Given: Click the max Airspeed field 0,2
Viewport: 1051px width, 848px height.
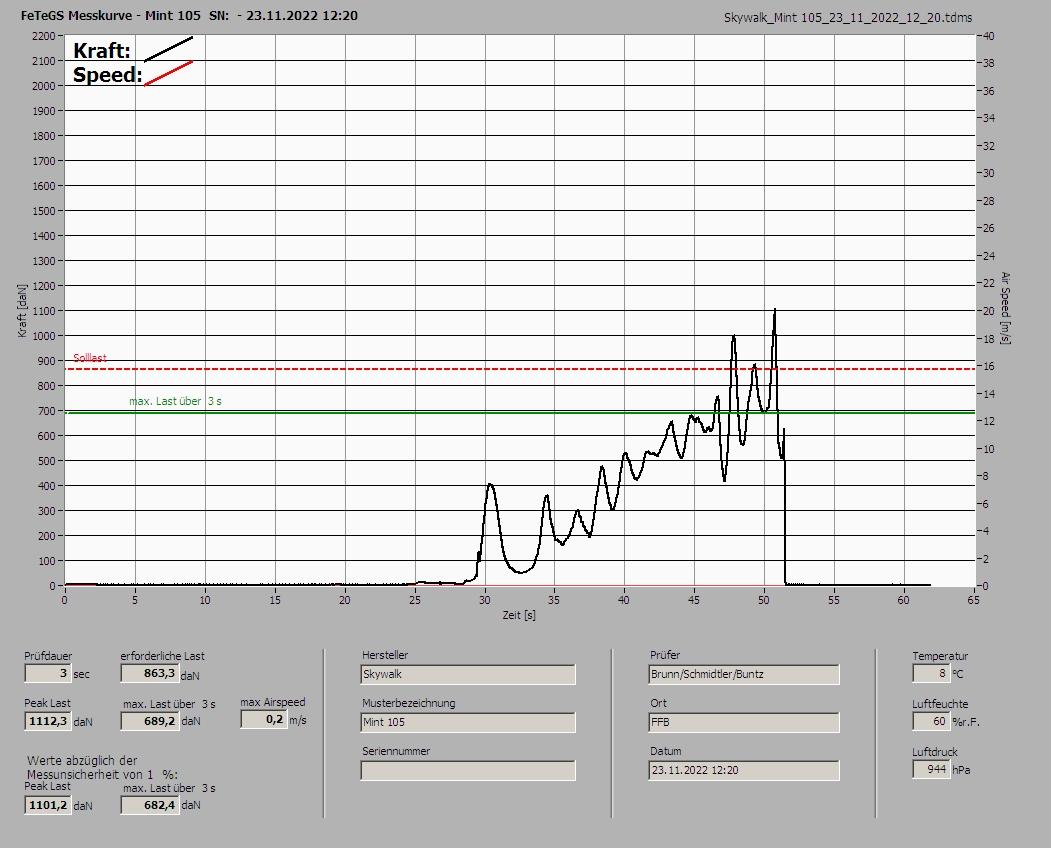Looking at the screenshot, I should coord(263,719).
